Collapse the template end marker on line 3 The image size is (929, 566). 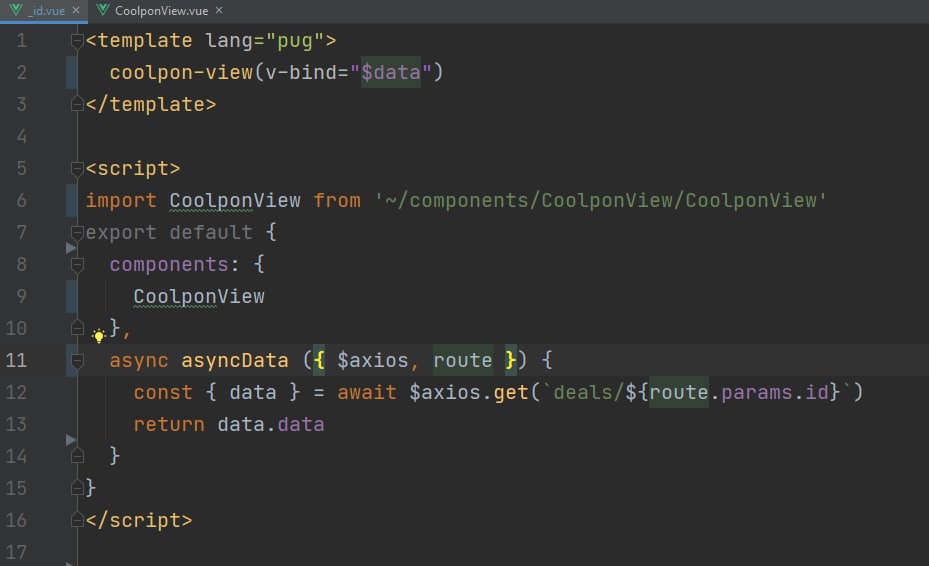tap(77, 104)
